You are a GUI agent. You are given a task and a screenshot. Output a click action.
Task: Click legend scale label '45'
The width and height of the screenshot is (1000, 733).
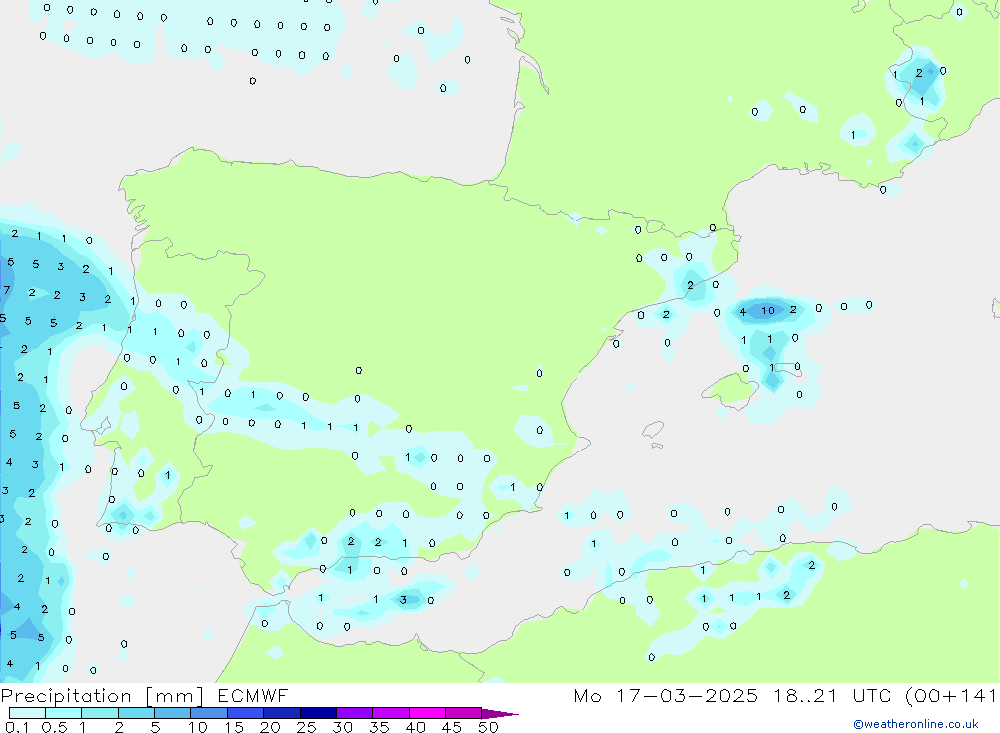click(x=452, y=727)
